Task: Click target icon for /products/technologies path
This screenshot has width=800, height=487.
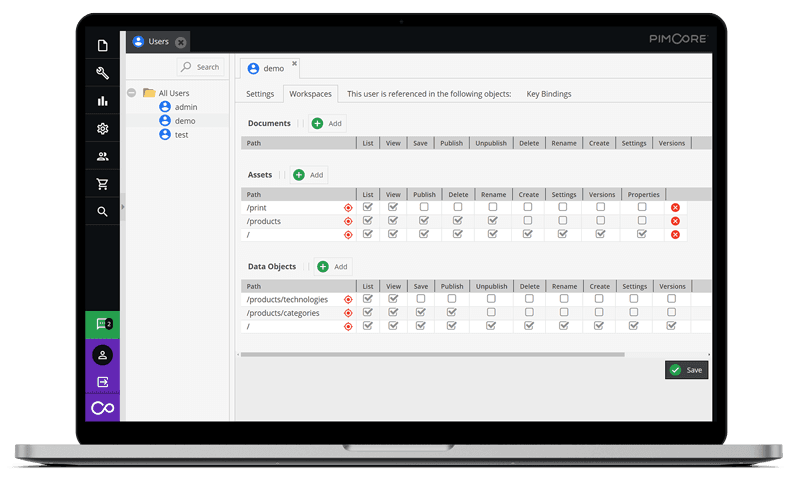Action: coord(348,299)
